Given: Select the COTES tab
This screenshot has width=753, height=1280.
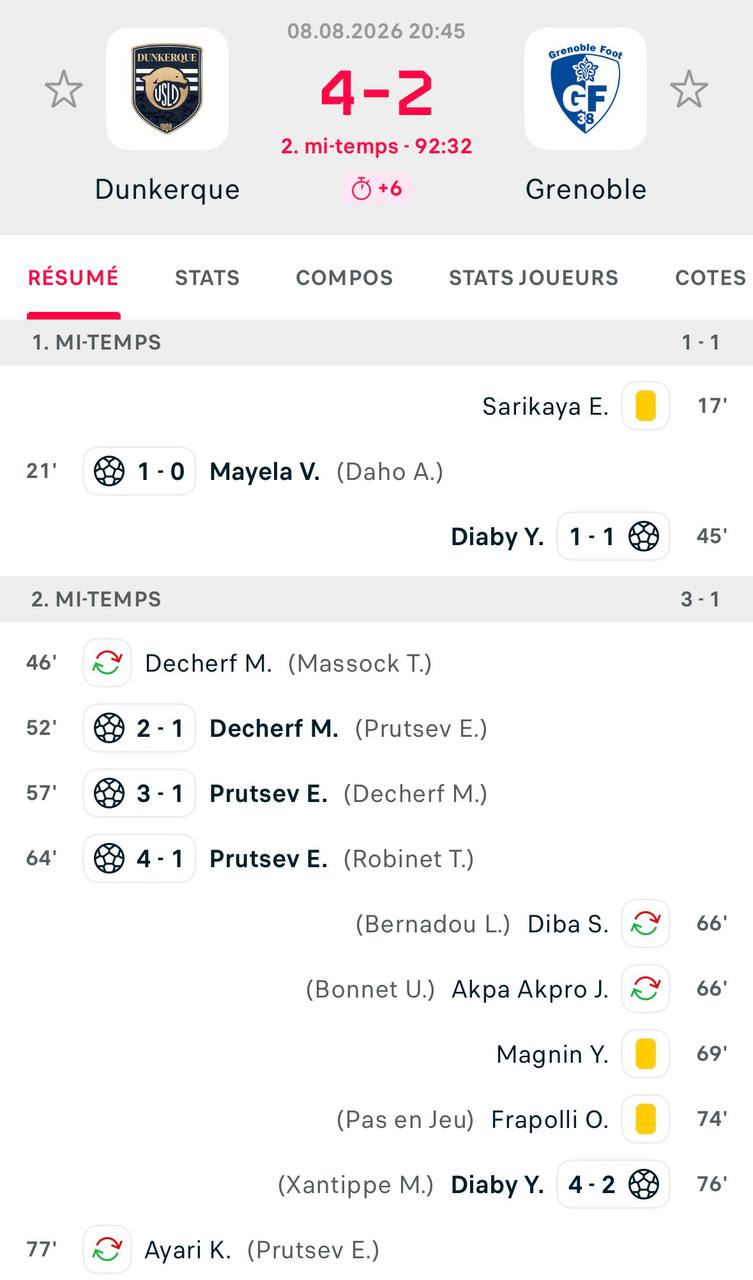Looking at the screenshot, I should pos(711,278).
